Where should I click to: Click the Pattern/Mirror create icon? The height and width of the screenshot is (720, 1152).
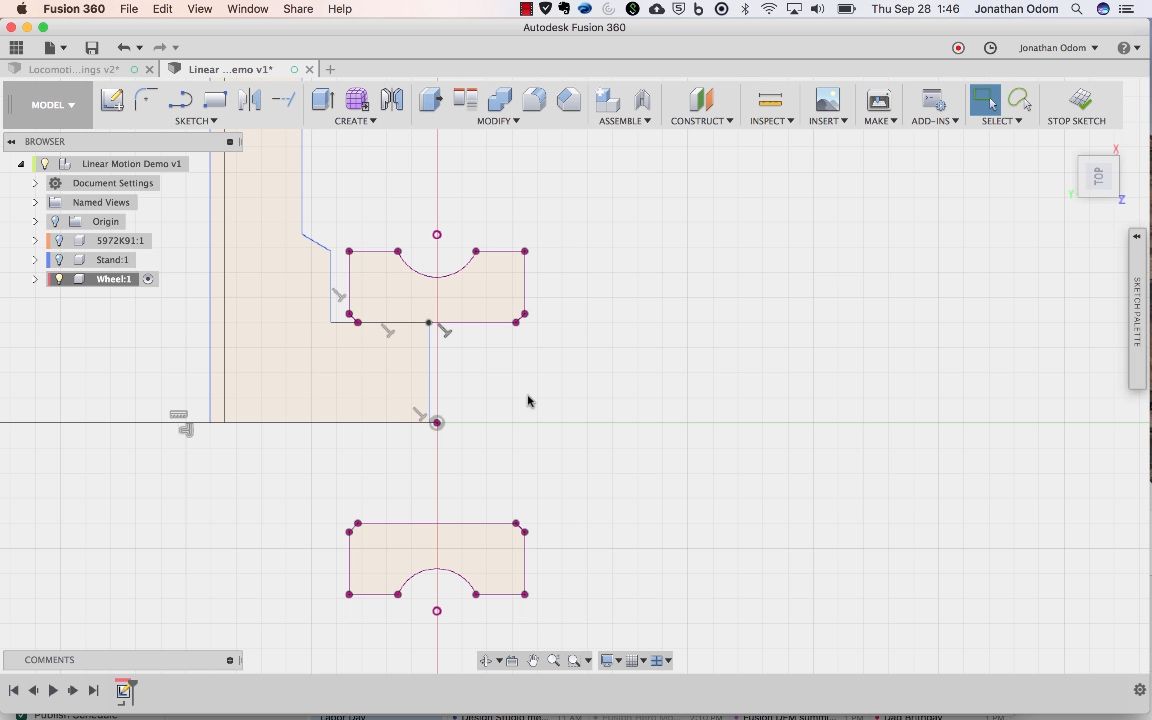(392, 99)
